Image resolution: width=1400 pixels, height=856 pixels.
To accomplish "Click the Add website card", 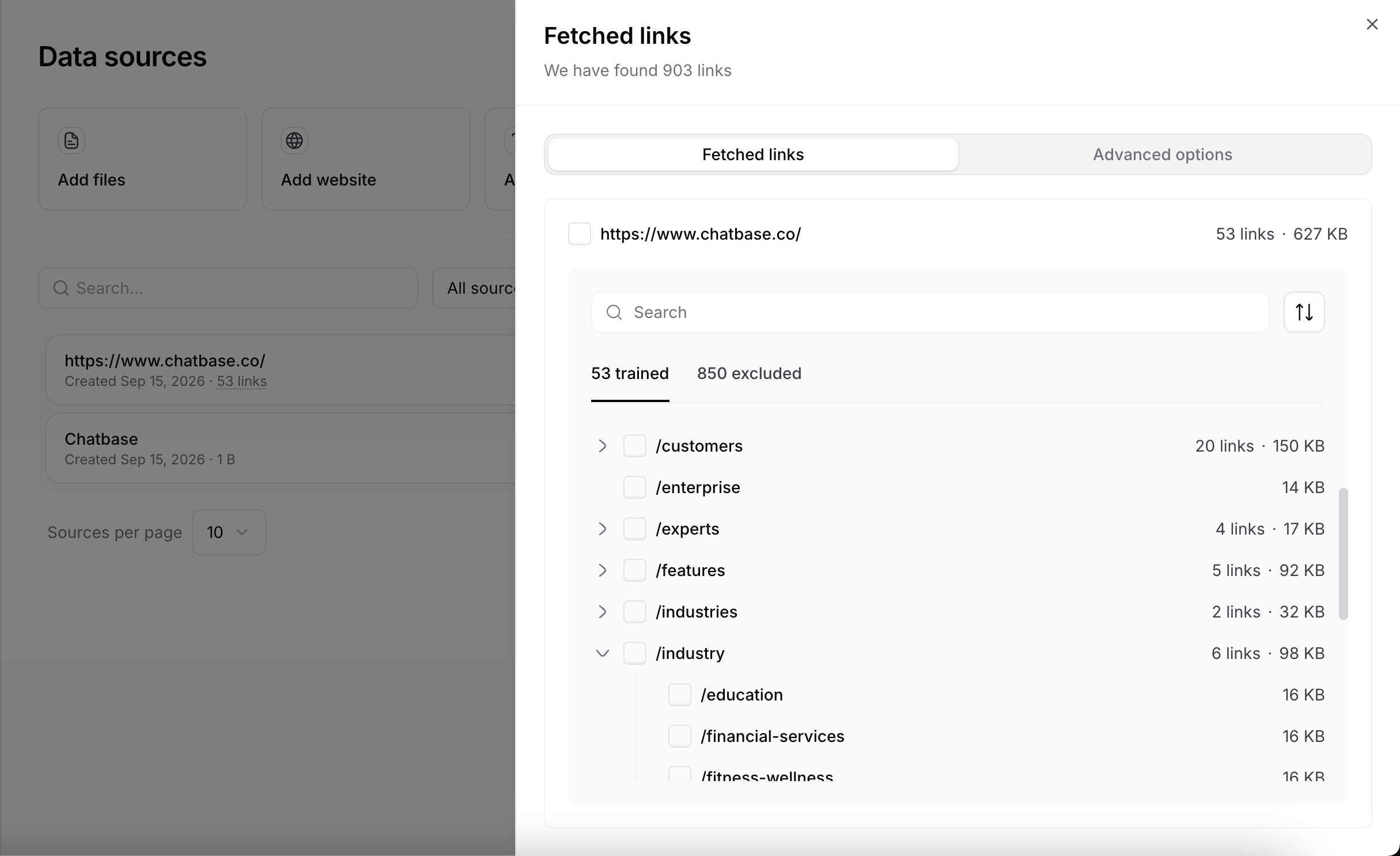I will tap(366, 159).
